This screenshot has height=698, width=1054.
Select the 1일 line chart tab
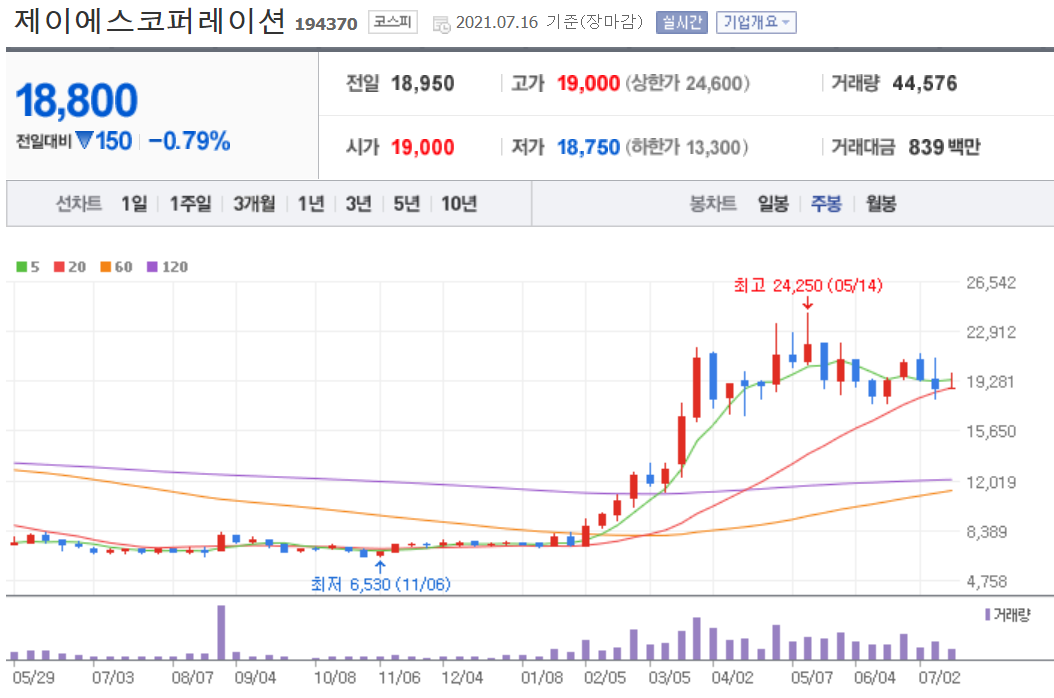134,203
